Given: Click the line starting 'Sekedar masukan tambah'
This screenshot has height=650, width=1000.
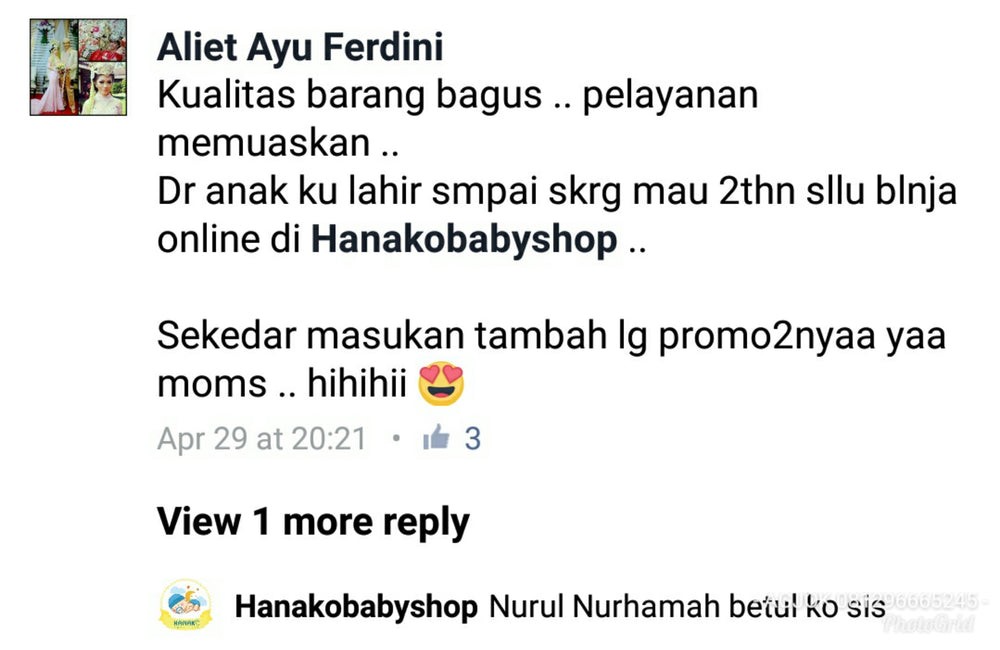Looking at the screenshot, I should [x=551, y=336].
